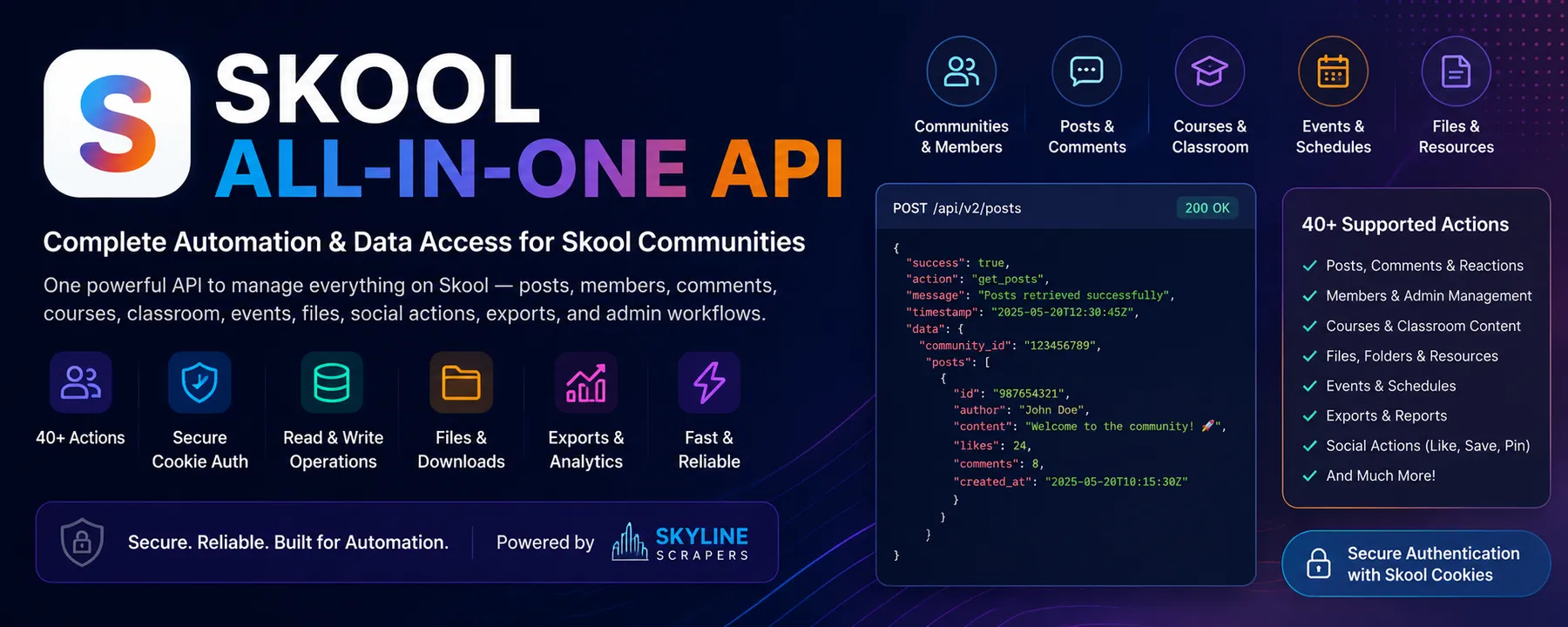Screen dimensions: 1568x627
Task: Click the "action": "get_posts" code line
Action: 977,280
